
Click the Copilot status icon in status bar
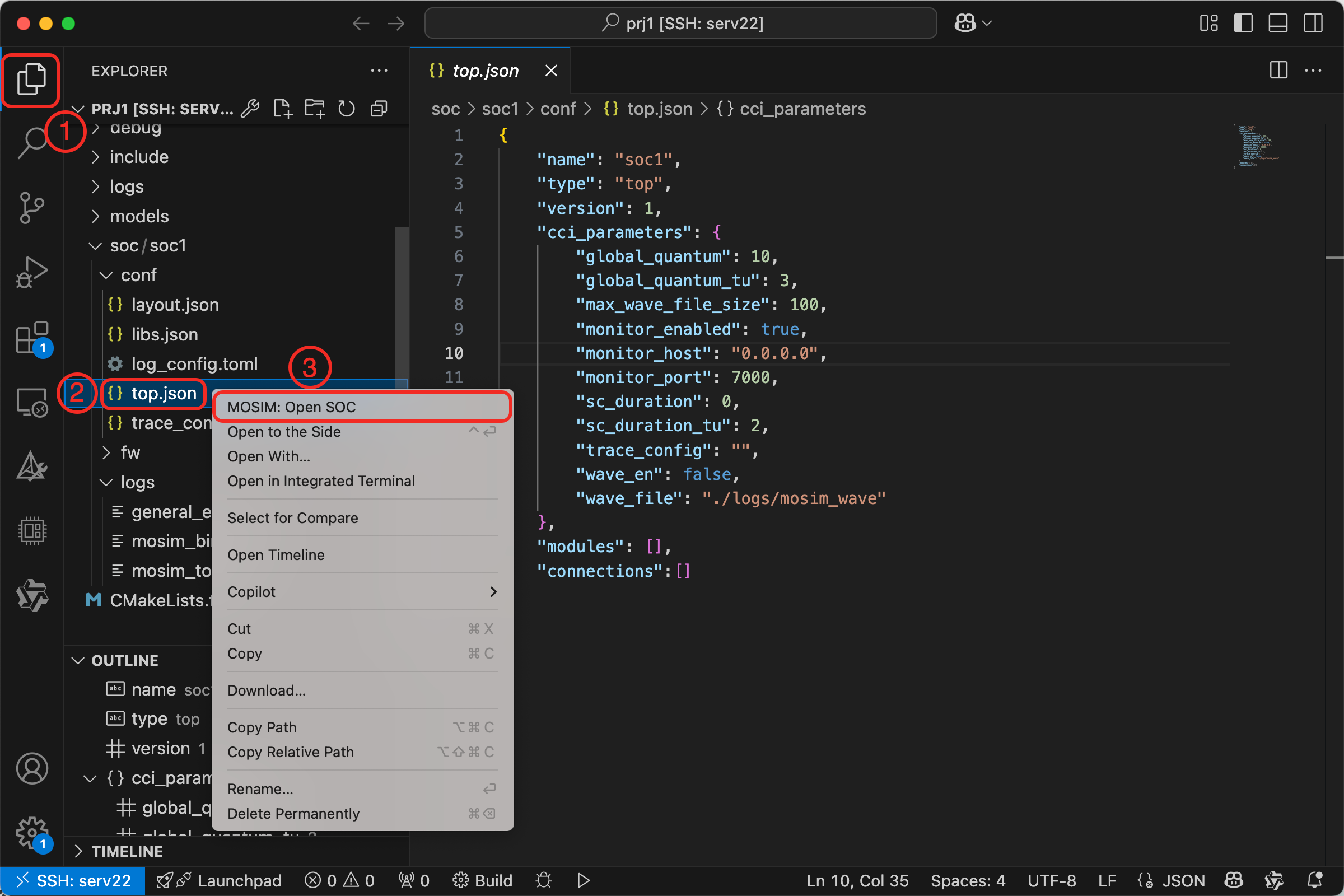pos(1234,880)
